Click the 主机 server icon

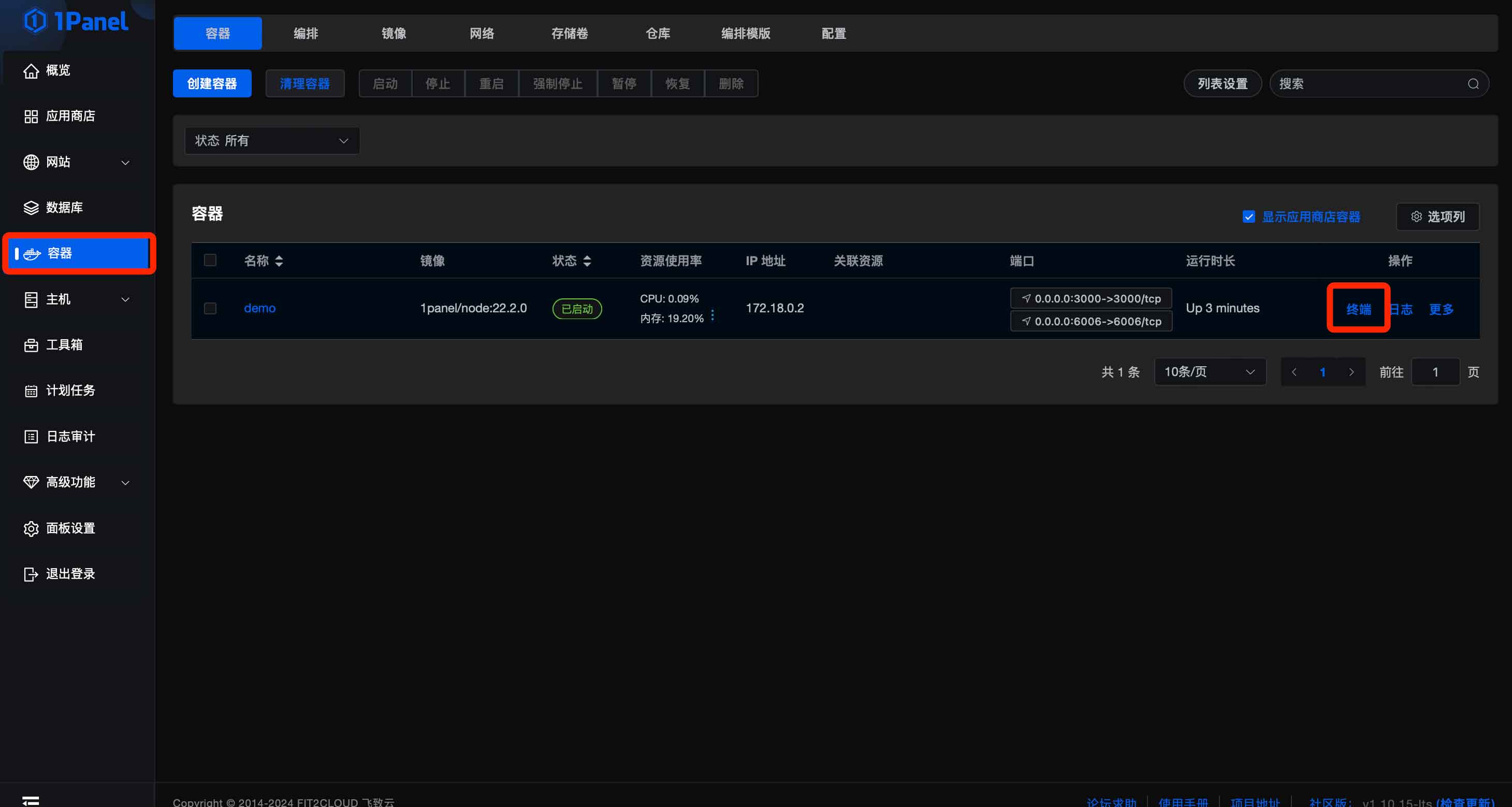[31, 299]
